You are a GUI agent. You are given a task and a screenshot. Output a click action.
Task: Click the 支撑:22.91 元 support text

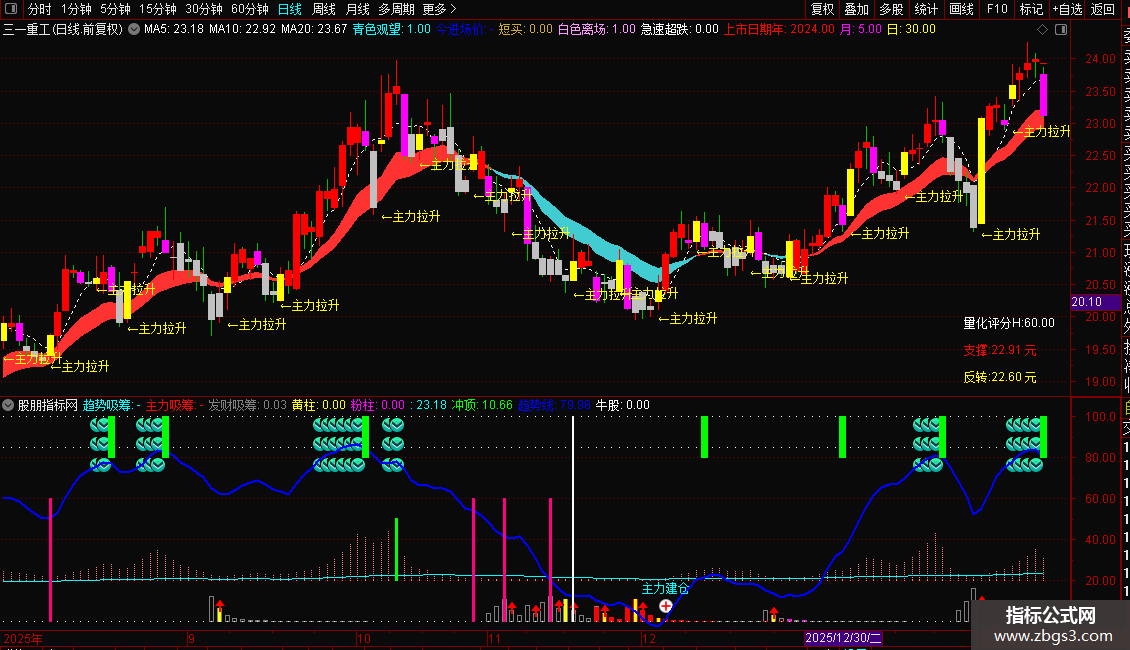tap(1000, 350)
